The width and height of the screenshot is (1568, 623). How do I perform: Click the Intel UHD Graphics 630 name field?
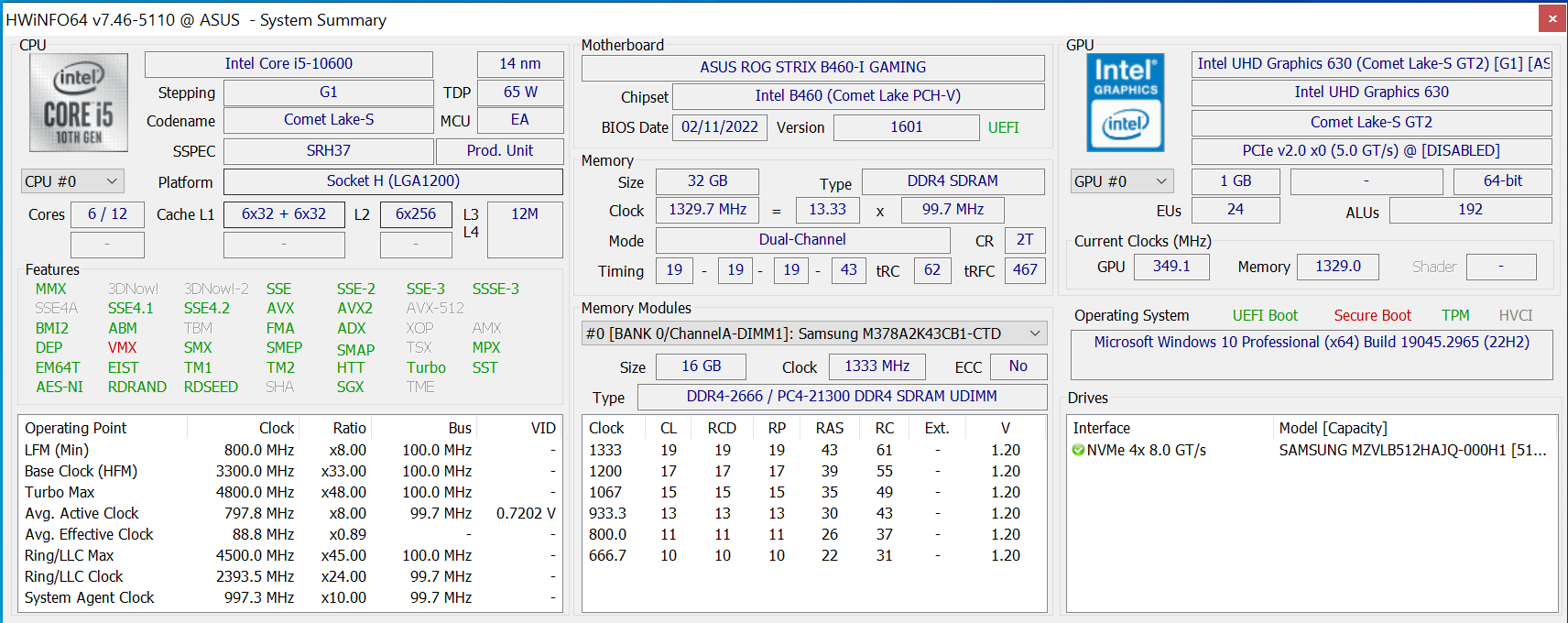[1371, 93]
